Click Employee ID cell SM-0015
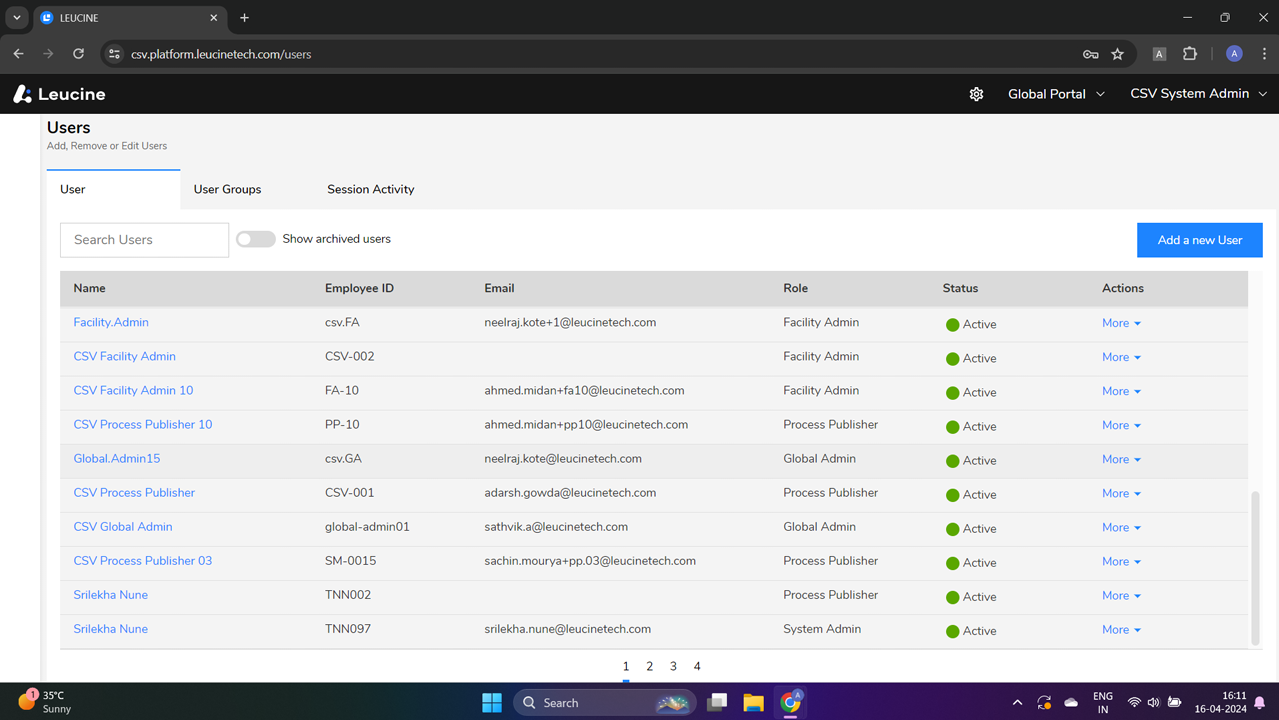This screenshot has width=1279, height=720. click(351, 560)
